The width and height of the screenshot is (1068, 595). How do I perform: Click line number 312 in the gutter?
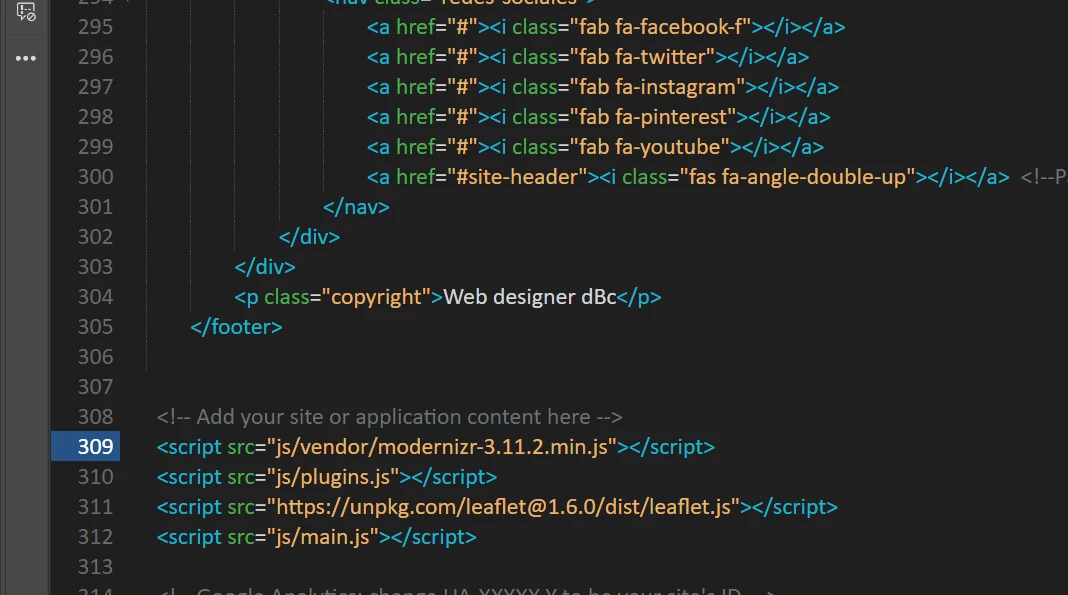(x=95, y=536)
